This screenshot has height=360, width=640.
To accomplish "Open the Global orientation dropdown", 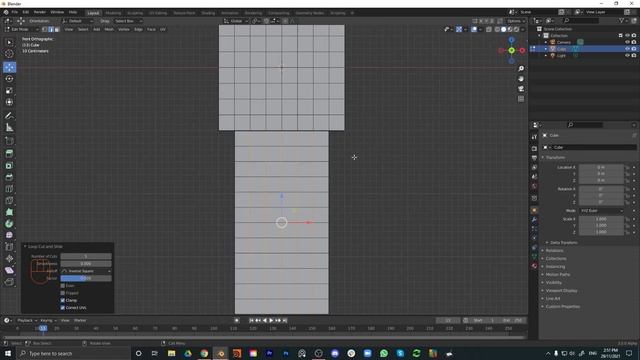I will [x=236, y=21].
